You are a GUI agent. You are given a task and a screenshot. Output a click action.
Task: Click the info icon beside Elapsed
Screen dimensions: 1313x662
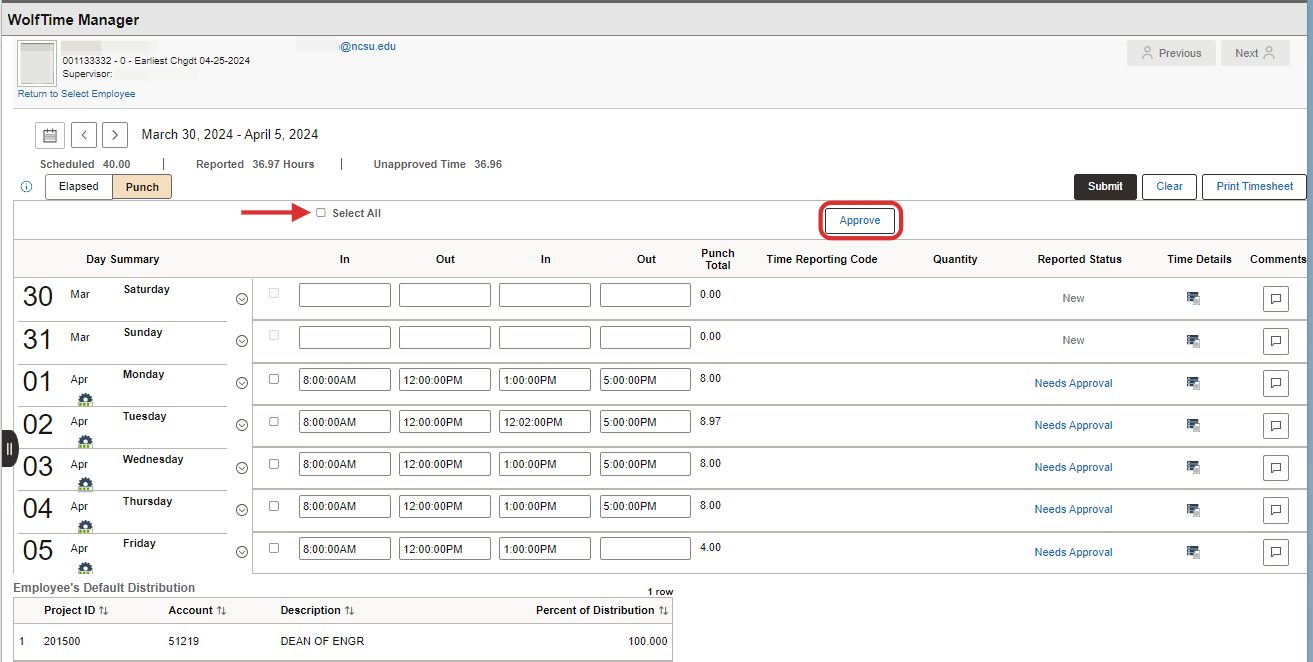(27, 187)
